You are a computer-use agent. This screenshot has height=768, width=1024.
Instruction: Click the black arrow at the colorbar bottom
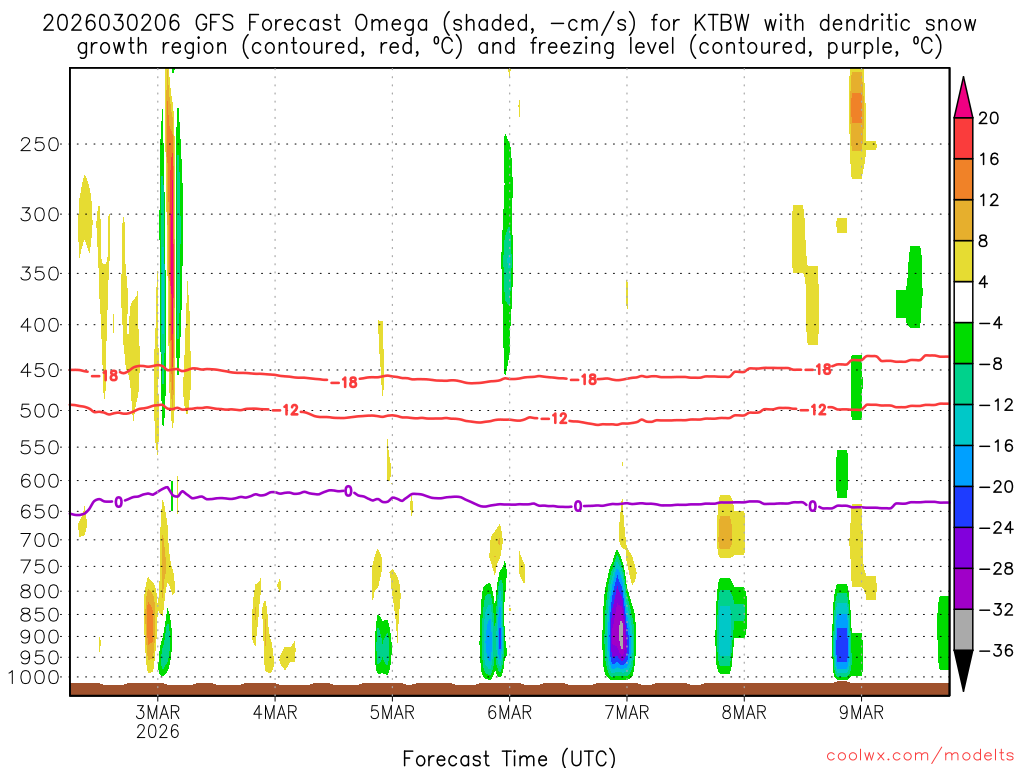(963, 671)
